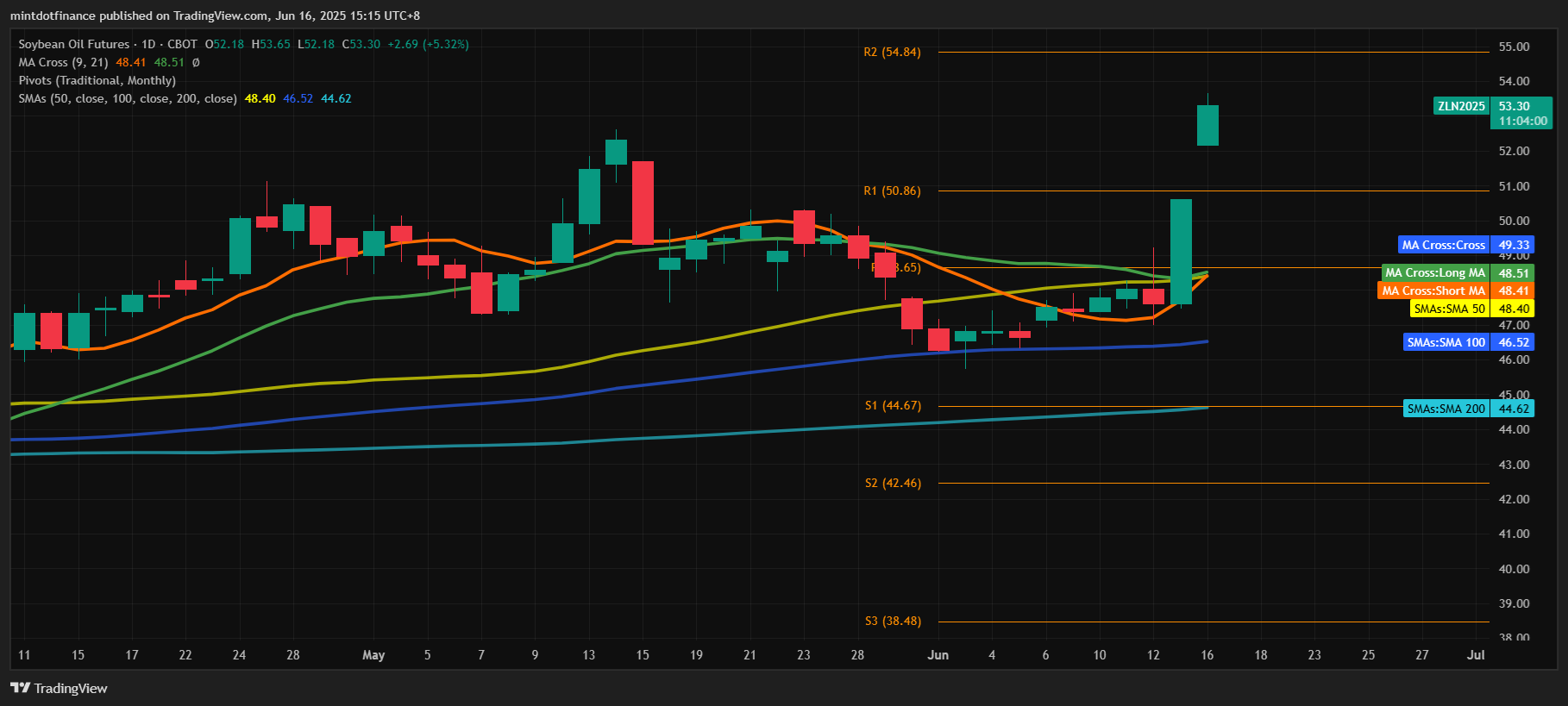Click the S2 (42.46) pivot label
Viewport: 1568px width, 706px height.
coord(893,483)
